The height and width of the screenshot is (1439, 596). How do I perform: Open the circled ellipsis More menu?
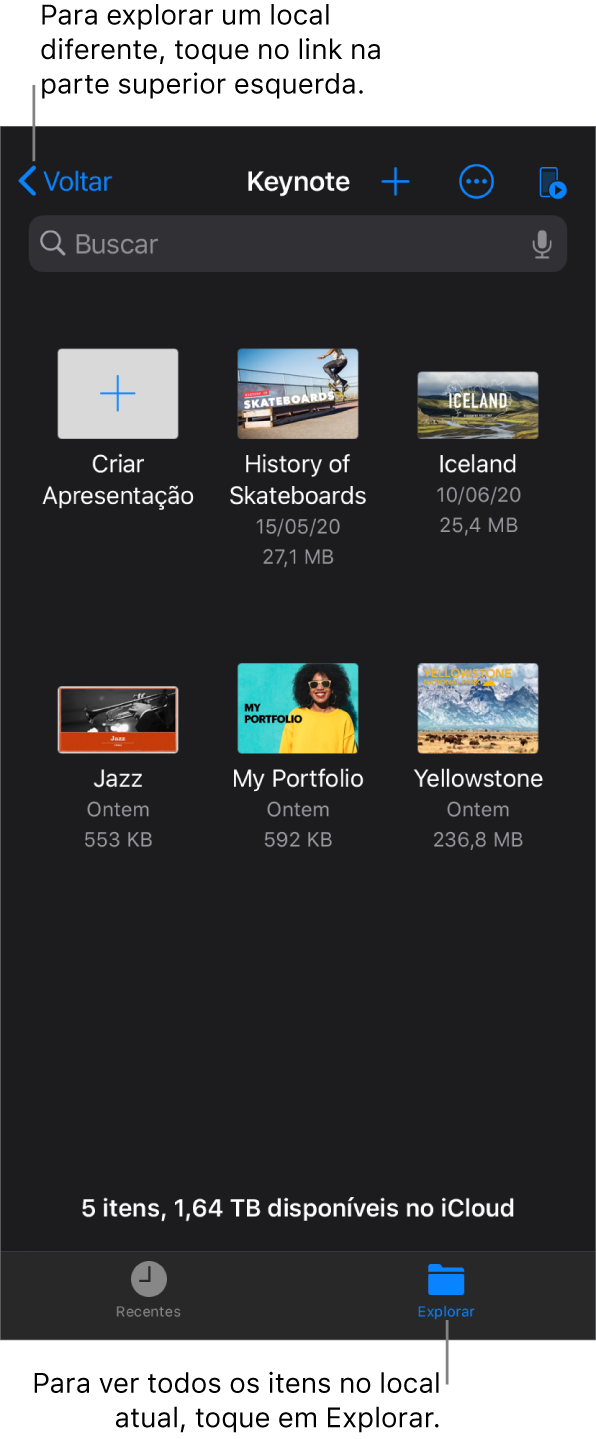[476, 182]
